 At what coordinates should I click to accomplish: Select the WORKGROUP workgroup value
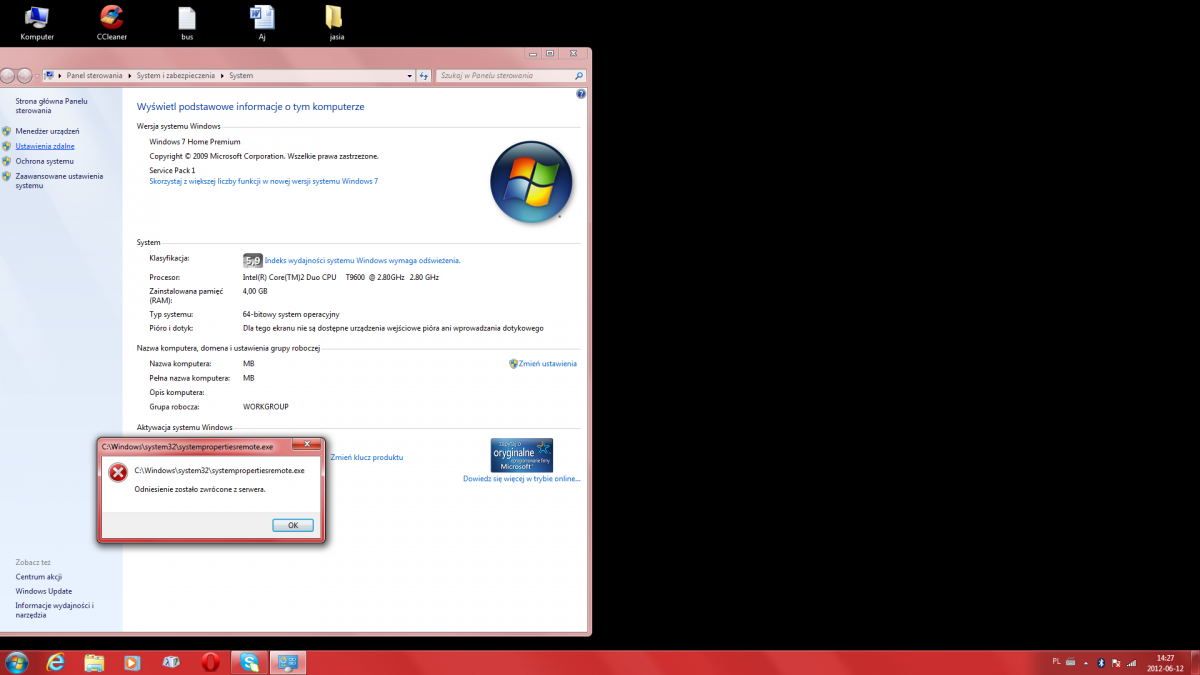(x=266, y=407)
